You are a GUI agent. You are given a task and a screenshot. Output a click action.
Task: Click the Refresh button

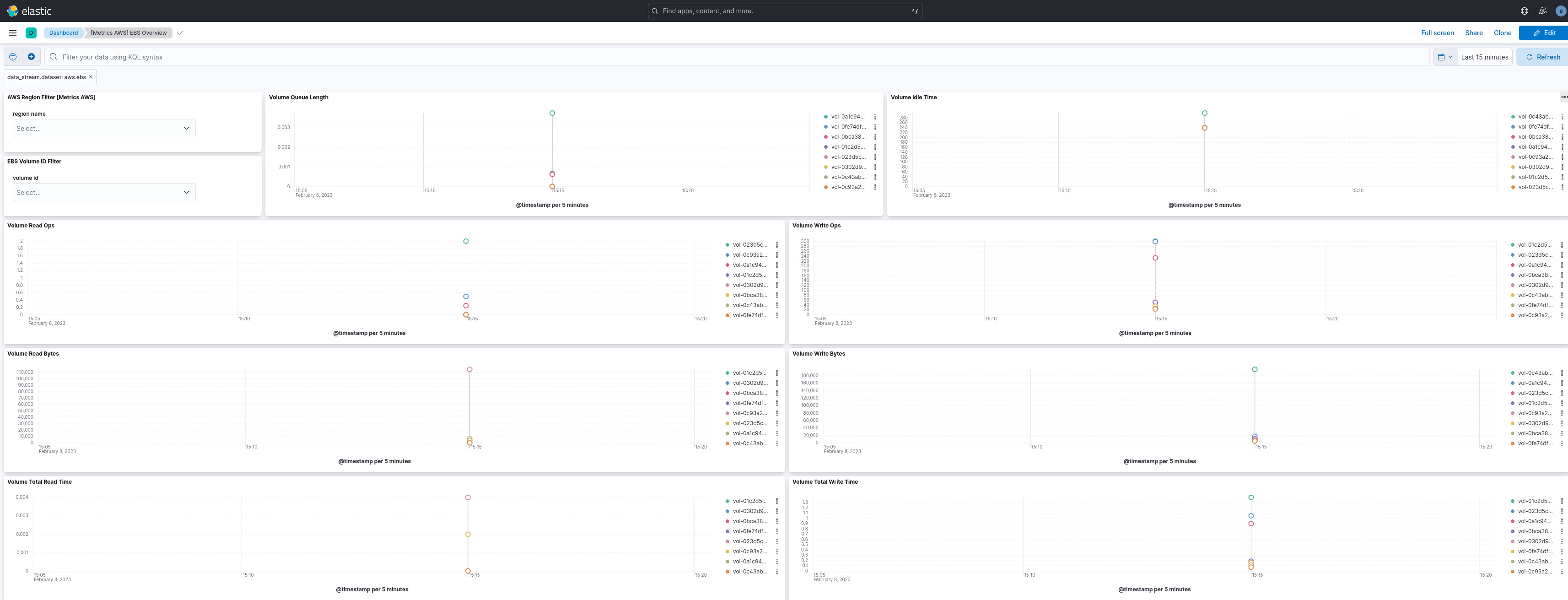coord(1542,57)
